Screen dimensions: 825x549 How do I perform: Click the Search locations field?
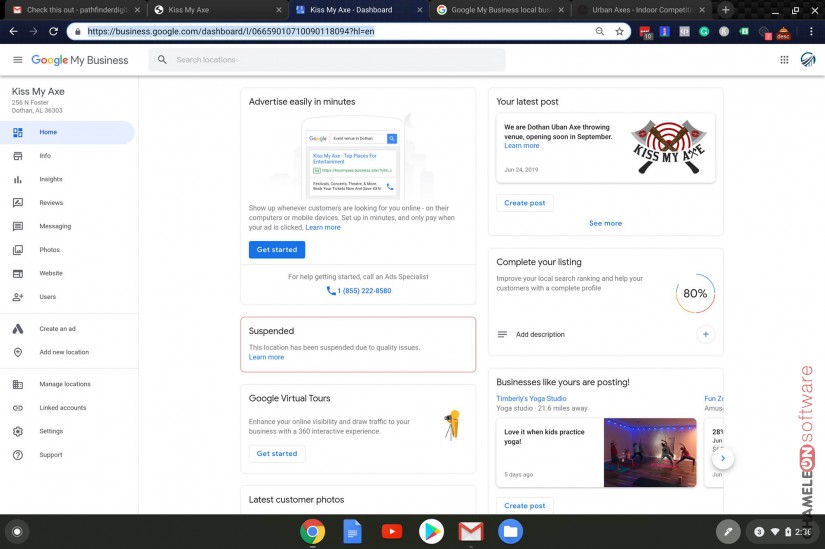click(327, 60)
